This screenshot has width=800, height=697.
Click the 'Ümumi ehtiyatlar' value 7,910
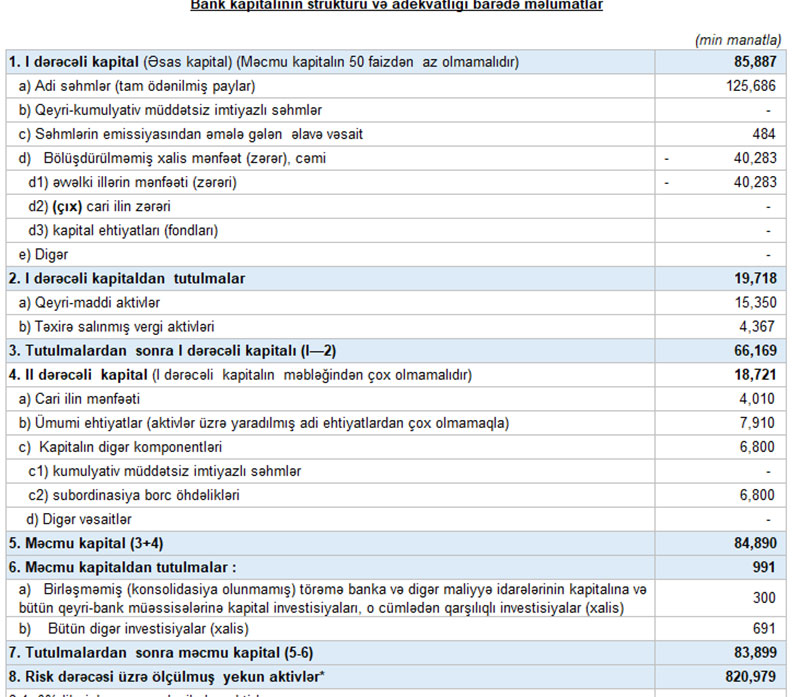tap(759, 423)
